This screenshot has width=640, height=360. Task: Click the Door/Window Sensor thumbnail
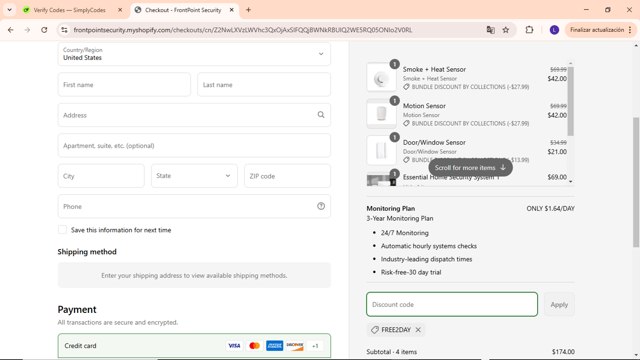(x=381, y=151)
